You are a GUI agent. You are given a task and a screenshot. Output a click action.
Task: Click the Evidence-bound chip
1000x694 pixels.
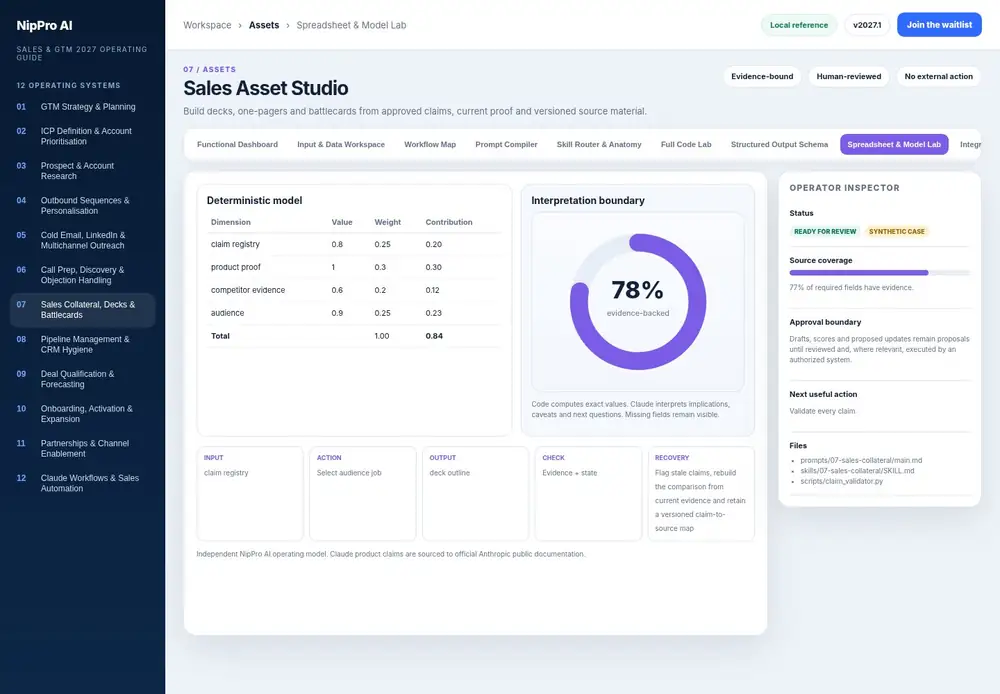point(762,77)
